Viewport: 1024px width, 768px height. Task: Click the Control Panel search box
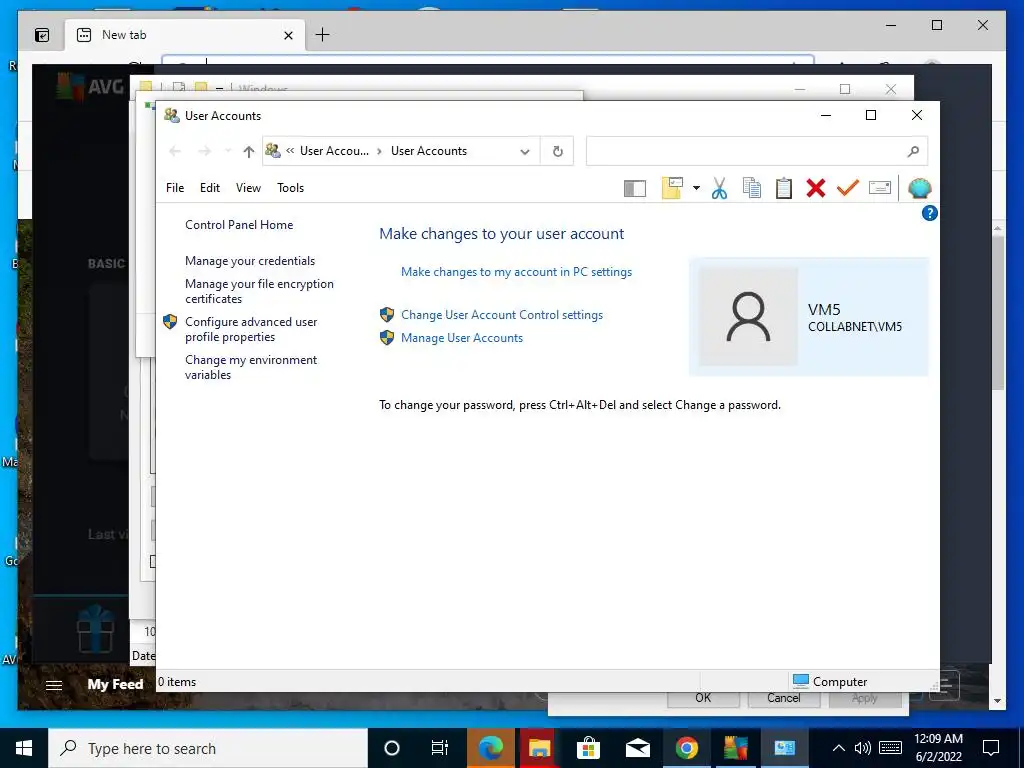(756, 152)
